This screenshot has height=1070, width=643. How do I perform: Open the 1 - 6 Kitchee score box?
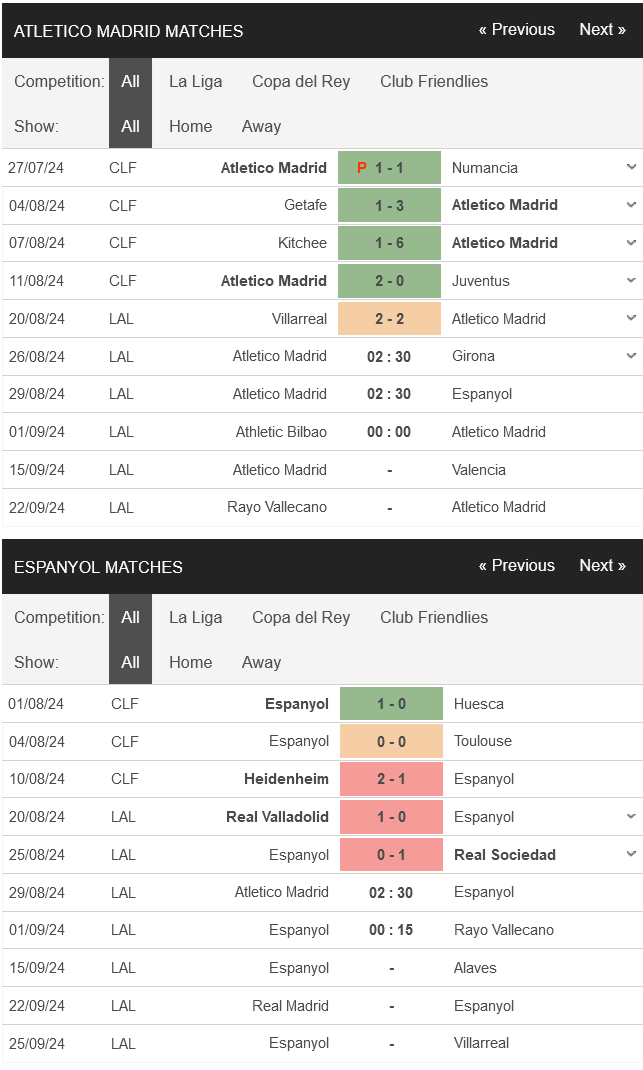(390, 243)
